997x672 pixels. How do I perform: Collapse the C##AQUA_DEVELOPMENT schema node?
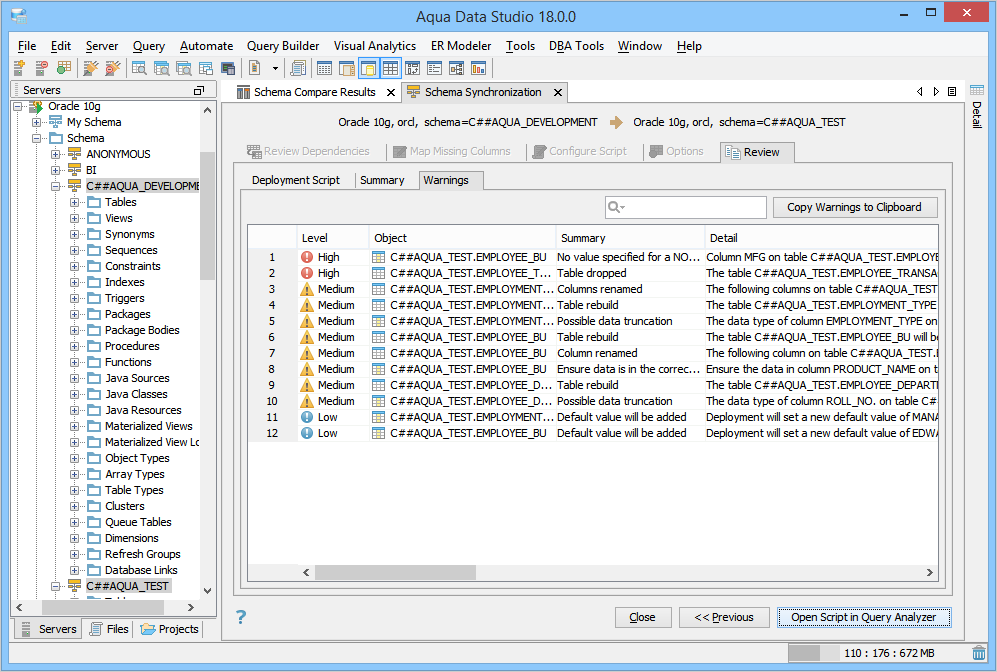[56, 186]
